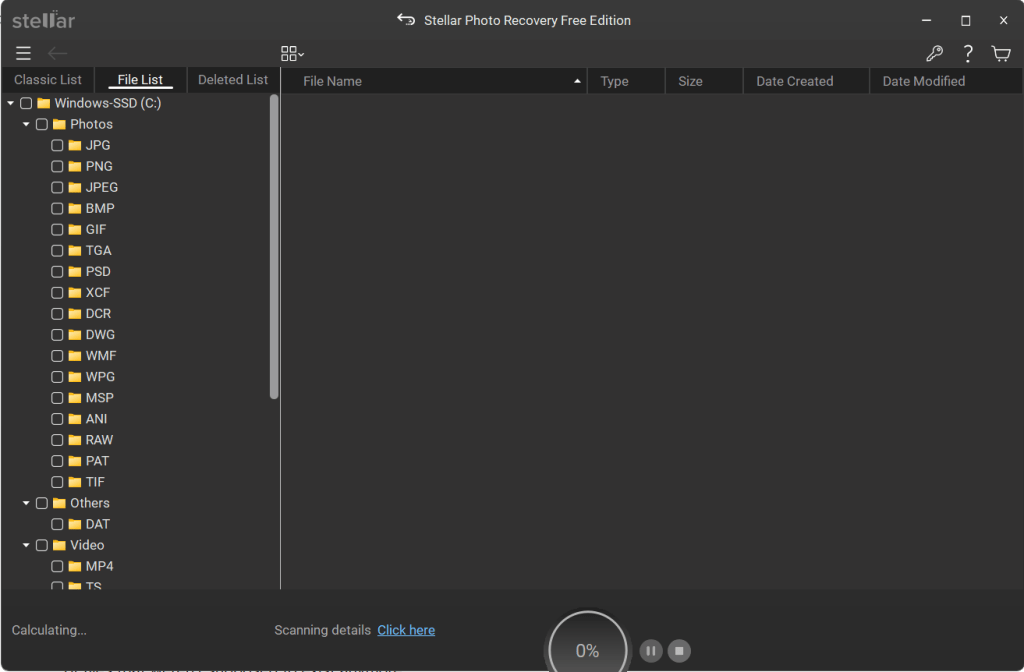This screenshot has height=672, width=1024.
Task: Click the Calculating... status text
Action: 49,630
